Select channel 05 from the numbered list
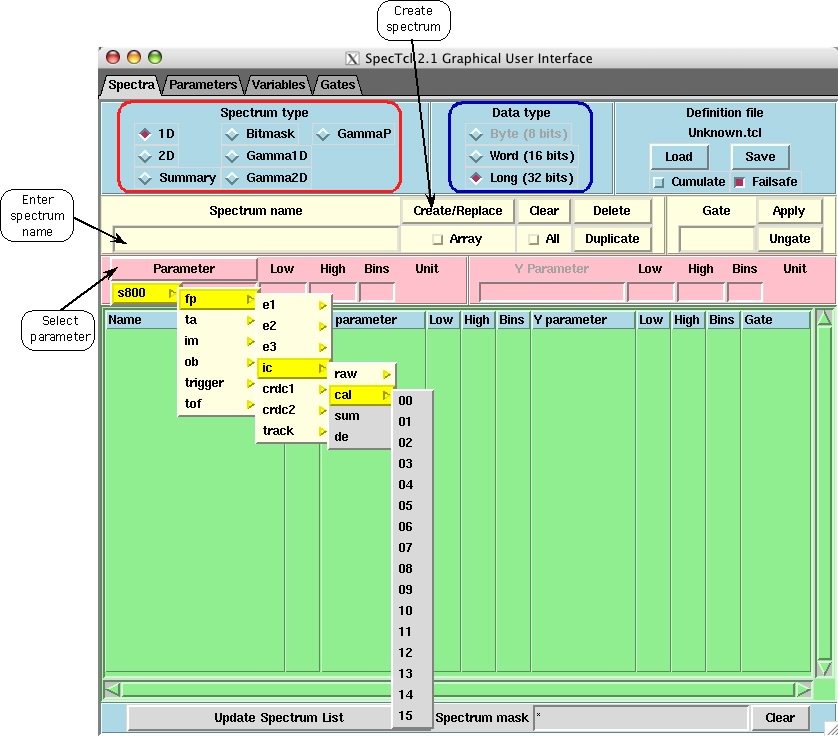838x736 pixels. 405,505
